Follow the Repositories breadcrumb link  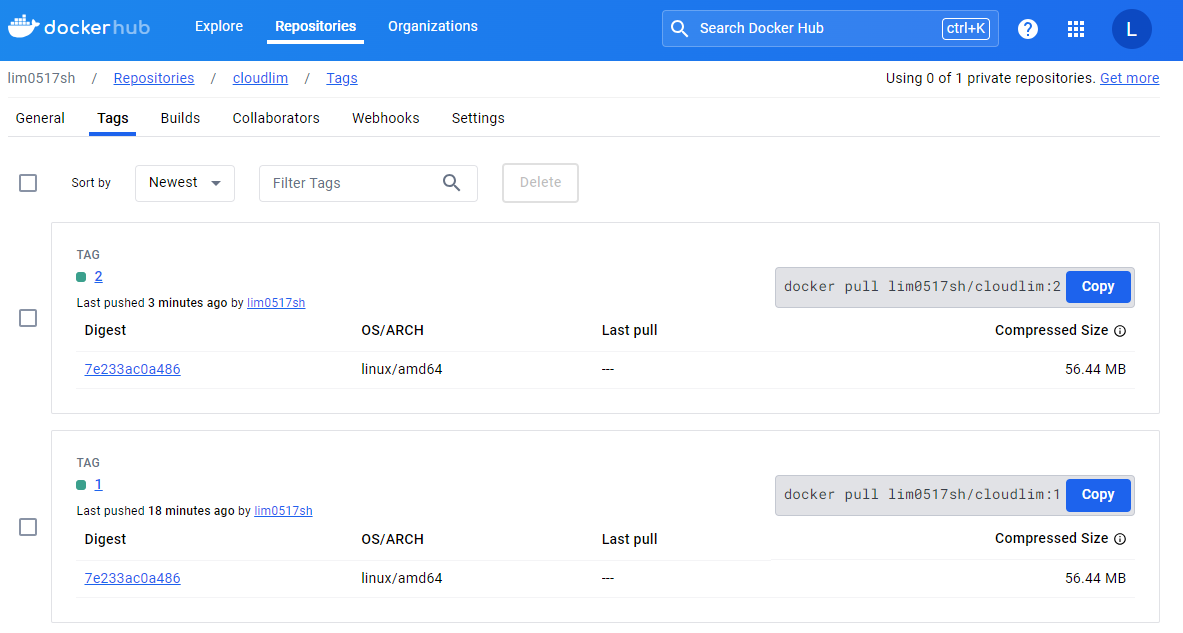coord(154,78)
